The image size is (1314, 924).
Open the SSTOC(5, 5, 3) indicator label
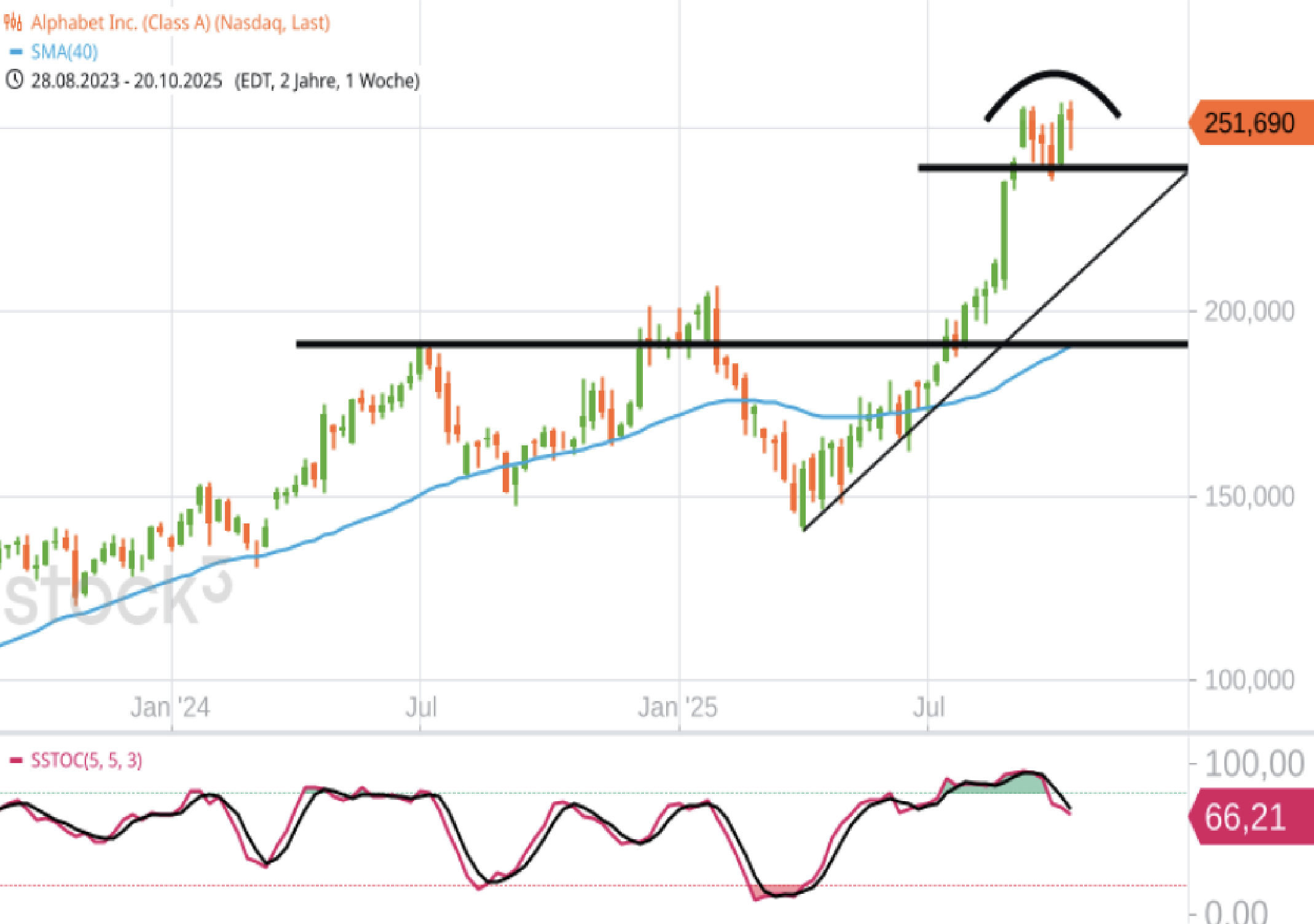point(87,761)
